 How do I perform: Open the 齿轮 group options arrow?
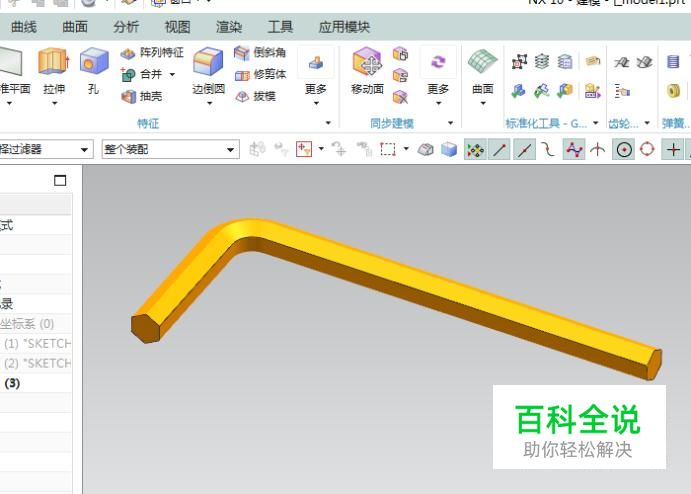pos(647,123)
